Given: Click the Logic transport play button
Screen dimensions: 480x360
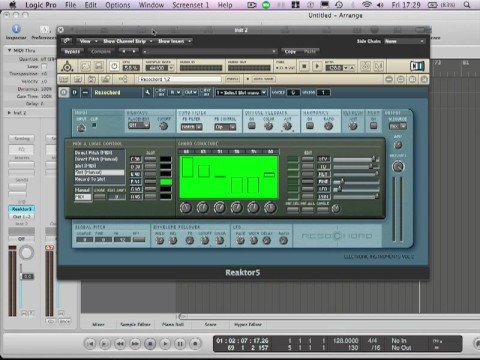Looking at the screenshot, I should click(165, 344).
